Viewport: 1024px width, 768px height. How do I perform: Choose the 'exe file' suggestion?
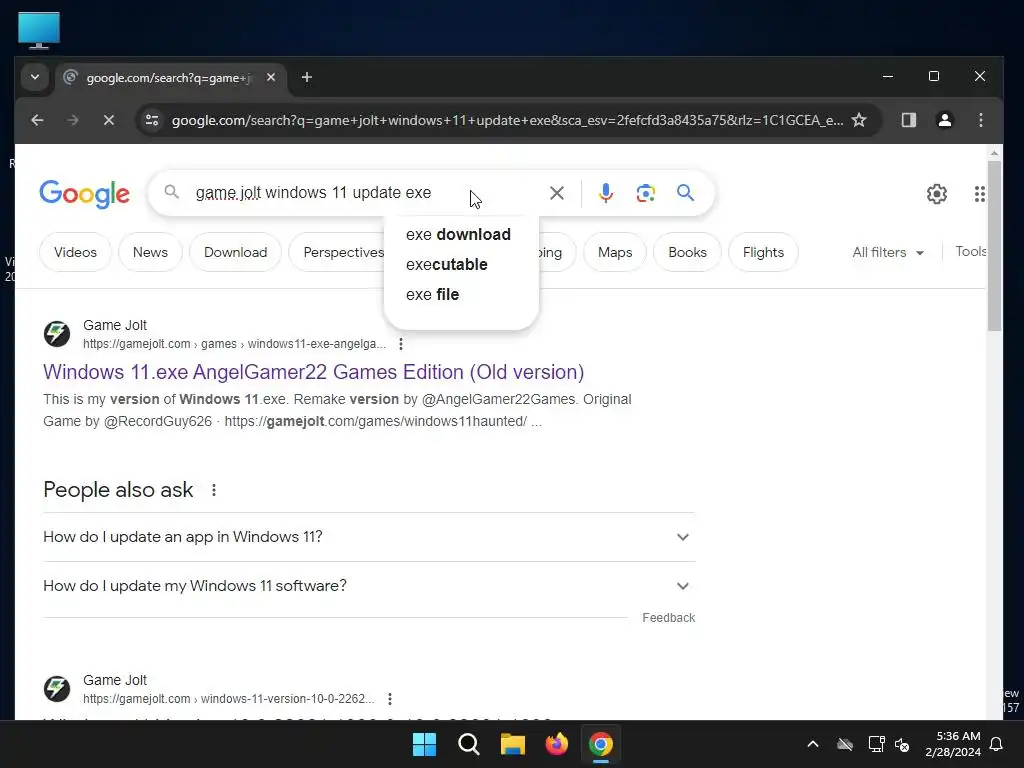(x=432, y=295)
